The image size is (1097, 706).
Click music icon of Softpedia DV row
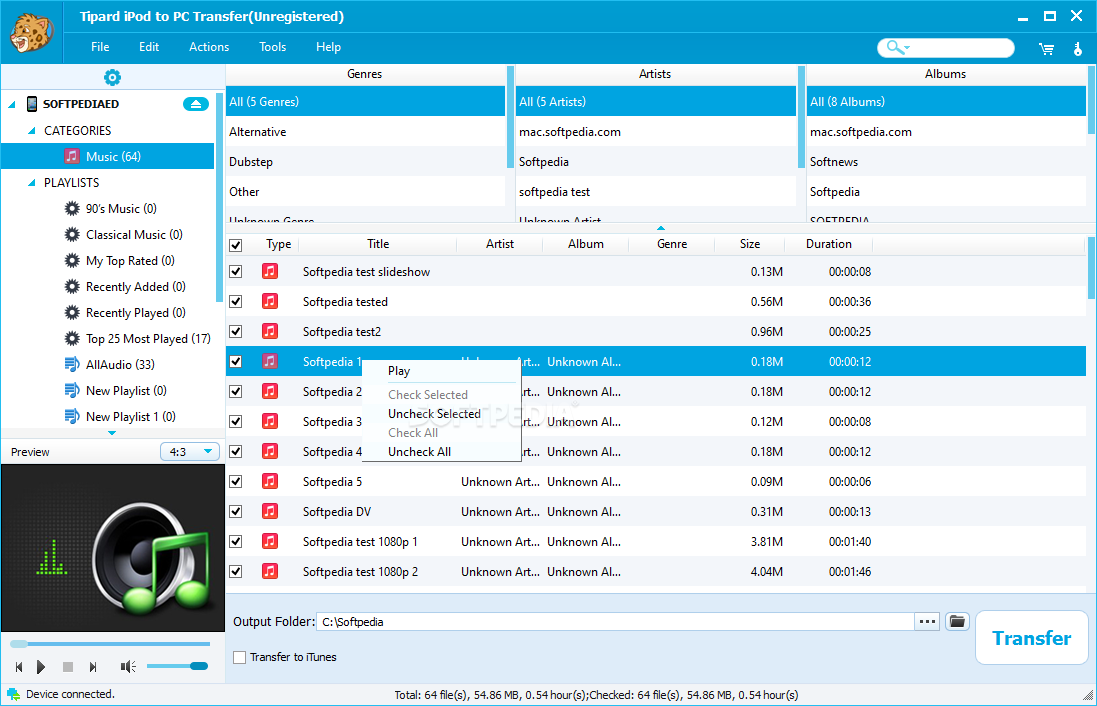coord(270,511)
